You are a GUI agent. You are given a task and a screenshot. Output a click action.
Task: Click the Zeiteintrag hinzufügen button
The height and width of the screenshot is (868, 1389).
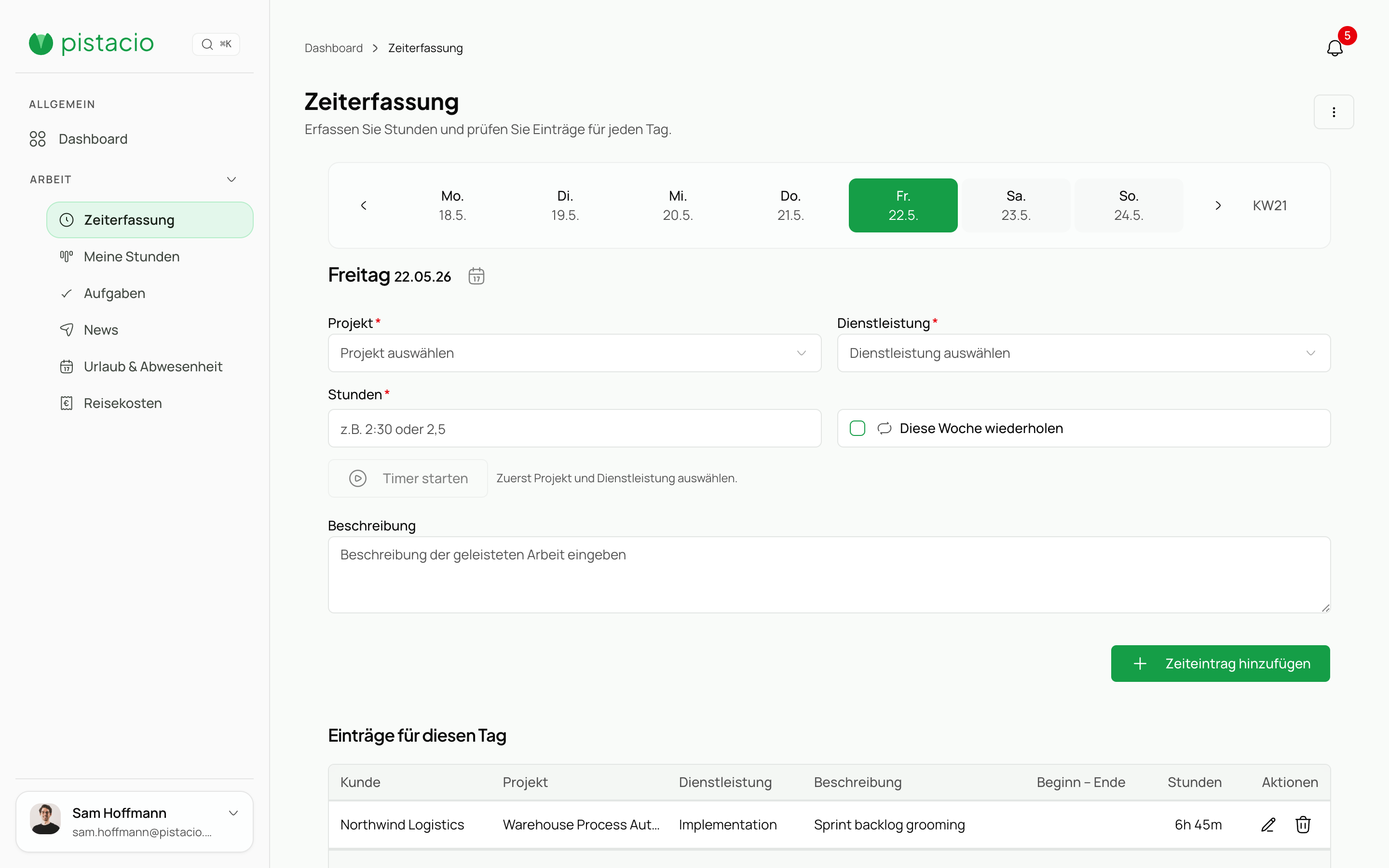pos(1220,664)
